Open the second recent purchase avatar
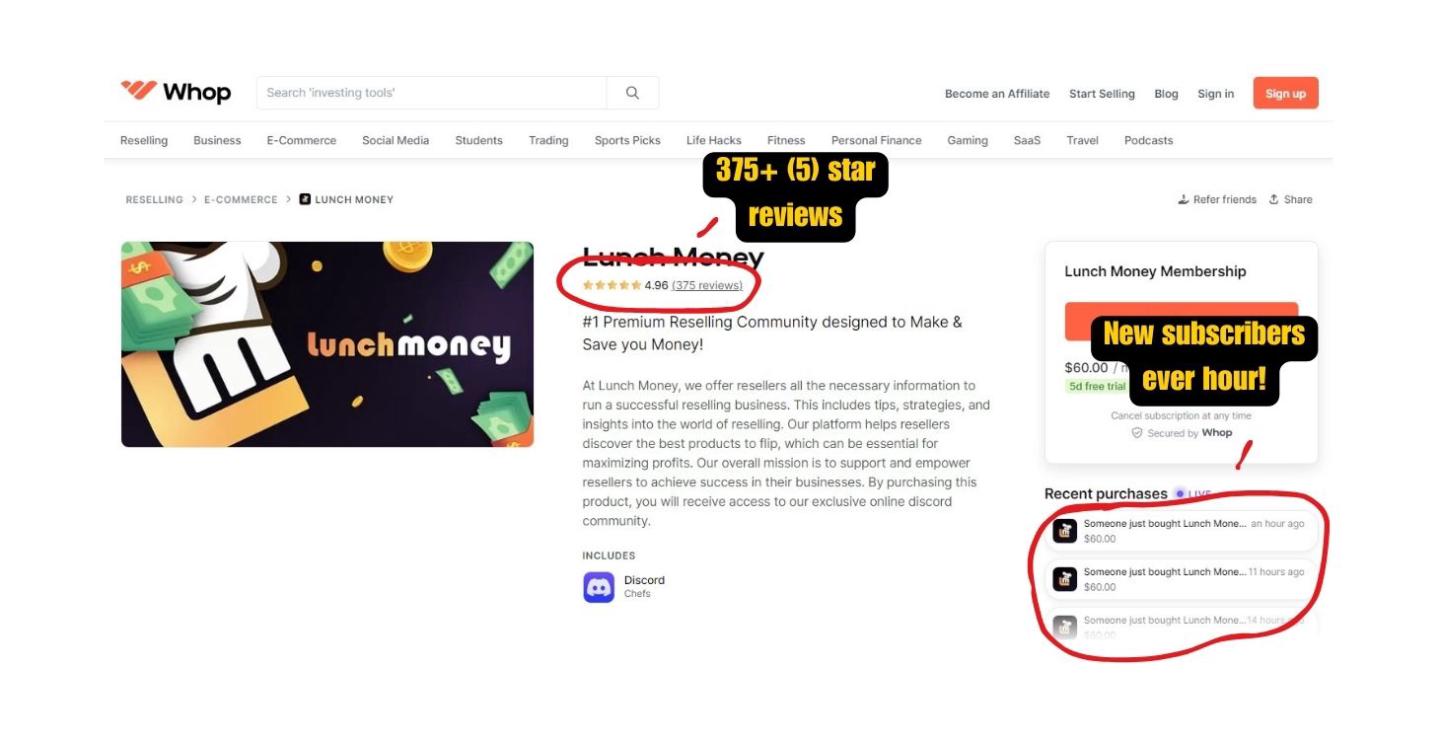 point(1065,579)
